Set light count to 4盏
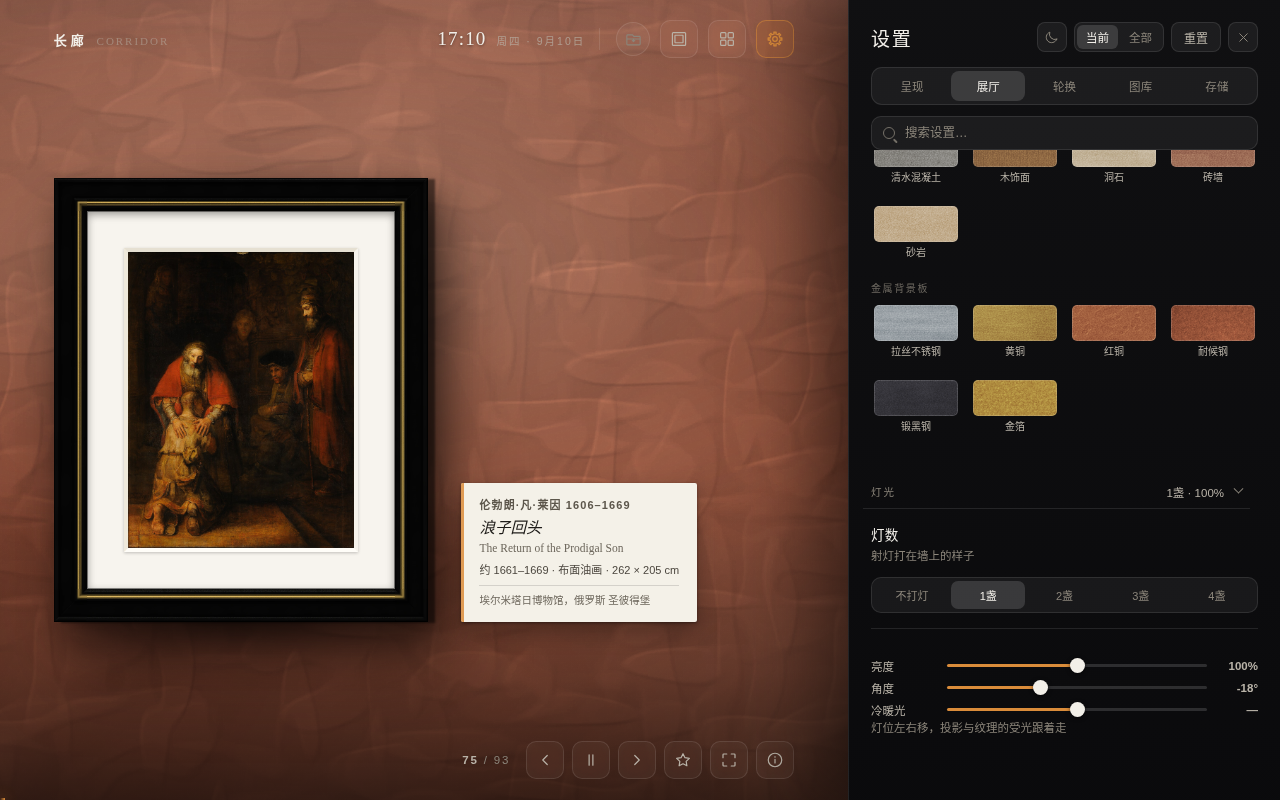The image size is (1280, 800). (x=1216, y=595)
